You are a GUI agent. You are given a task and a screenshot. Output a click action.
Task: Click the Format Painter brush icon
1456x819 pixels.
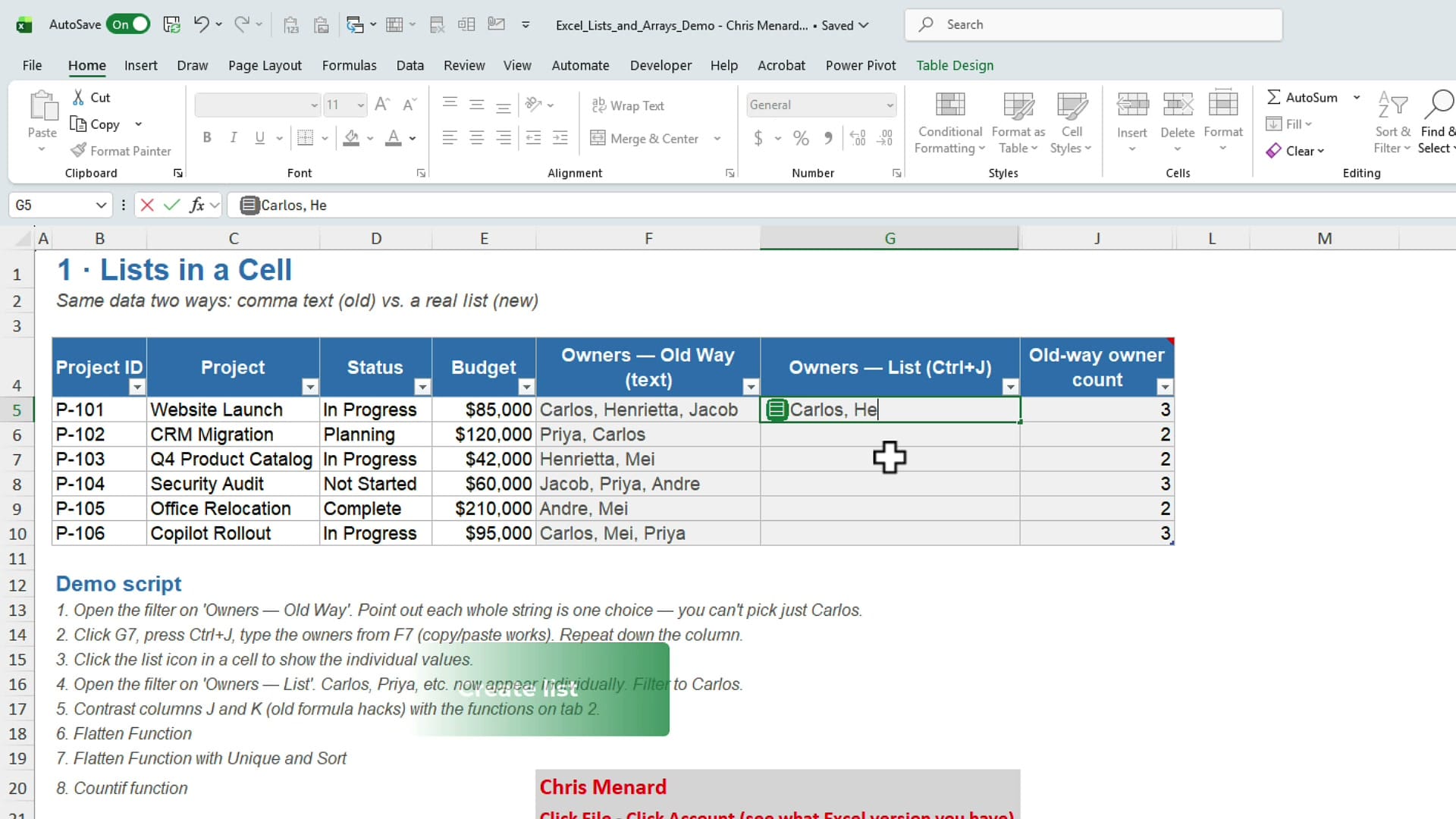78,151
